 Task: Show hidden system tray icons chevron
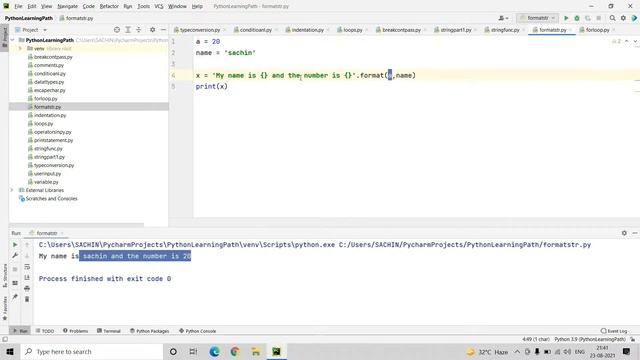tap(517, 351)
